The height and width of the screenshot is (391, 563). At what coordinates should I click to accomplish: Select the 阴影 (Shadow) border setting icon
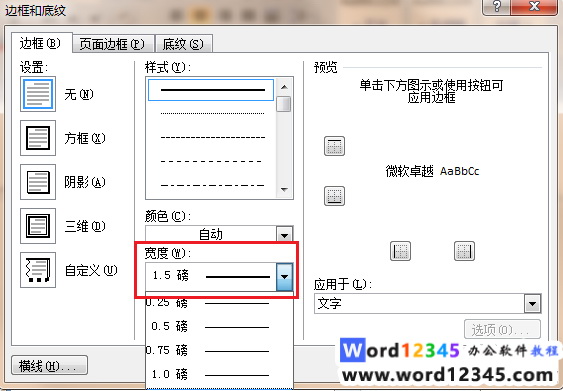tap(38, 182)
